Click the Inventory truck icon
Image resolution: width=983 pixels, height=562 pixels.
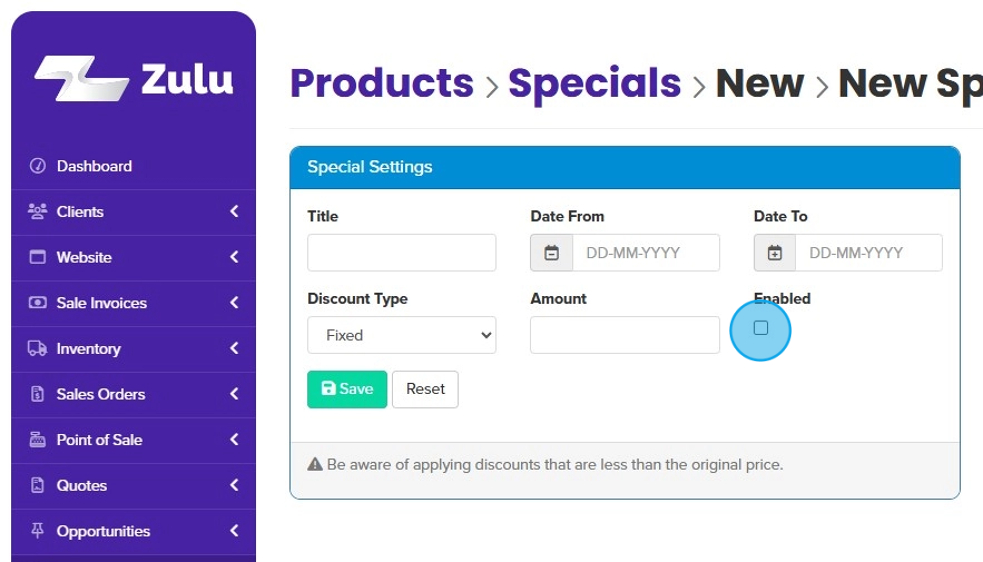pos(38,349)
